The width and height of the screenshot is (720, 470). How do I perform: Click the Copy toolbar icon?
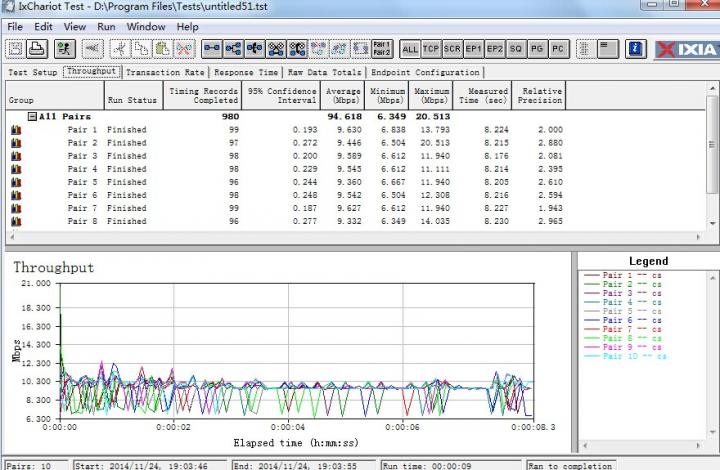141,49
